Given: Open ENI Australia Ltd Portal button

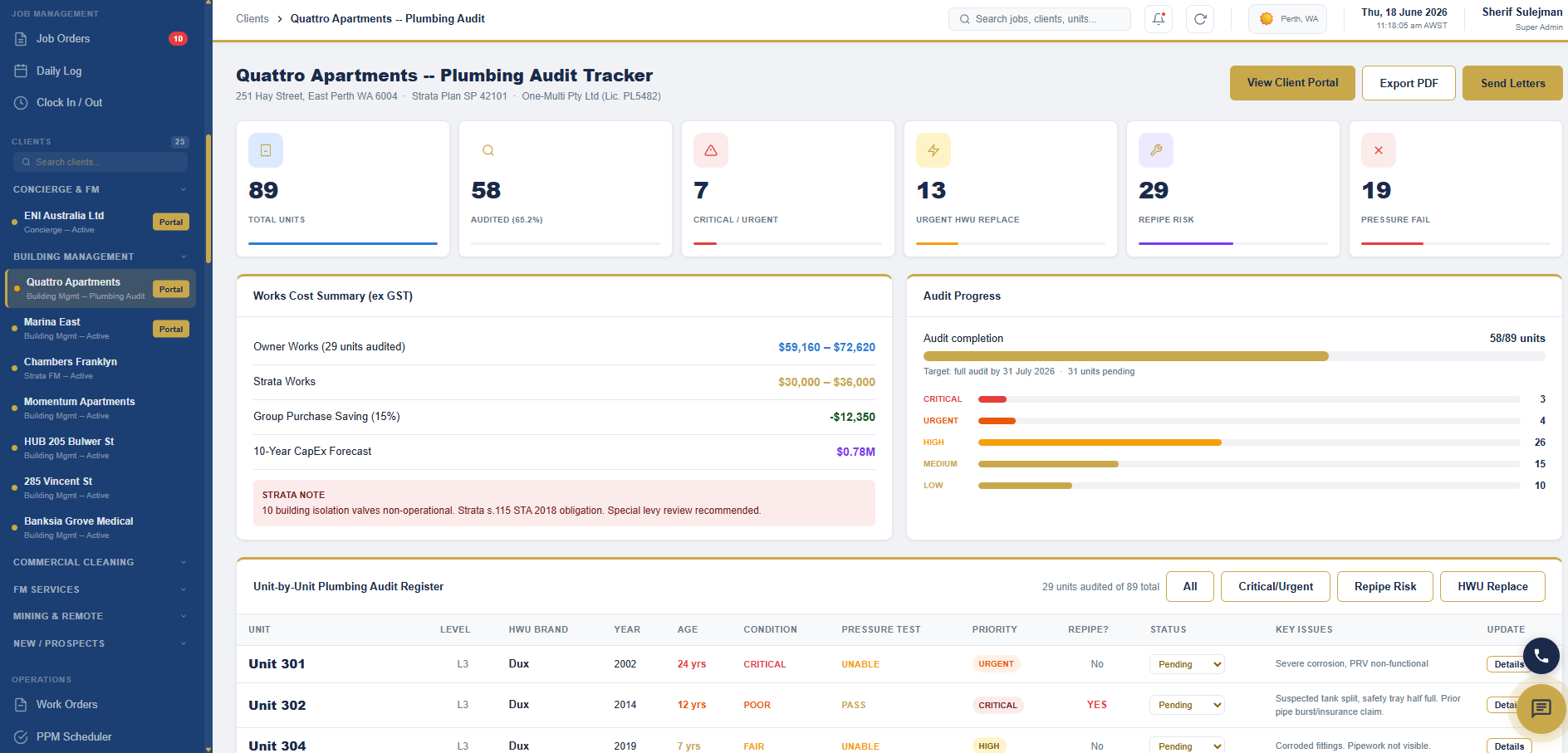Looking at the screenshot, I should (x=171, y=222).
